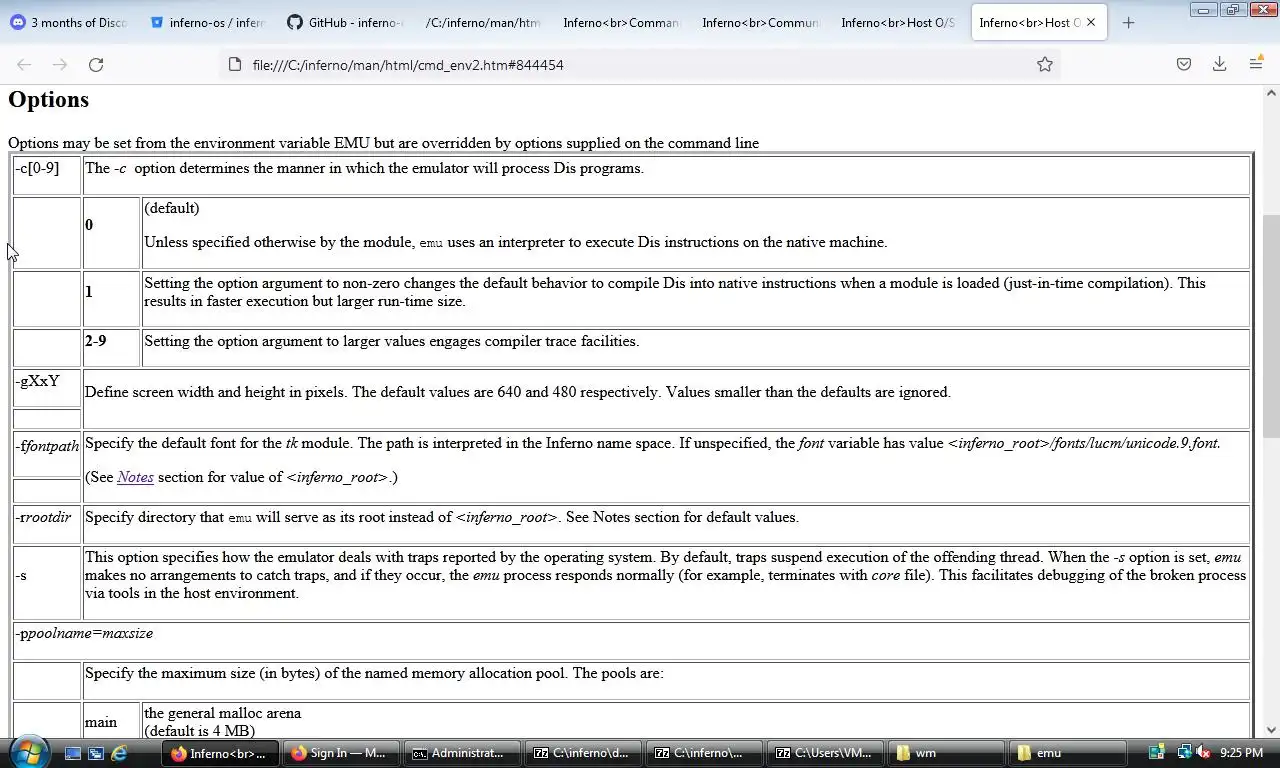This screenshot has width=1280, height=768.
Task: Click the '2-9' value cell
Action: (111, 348)
